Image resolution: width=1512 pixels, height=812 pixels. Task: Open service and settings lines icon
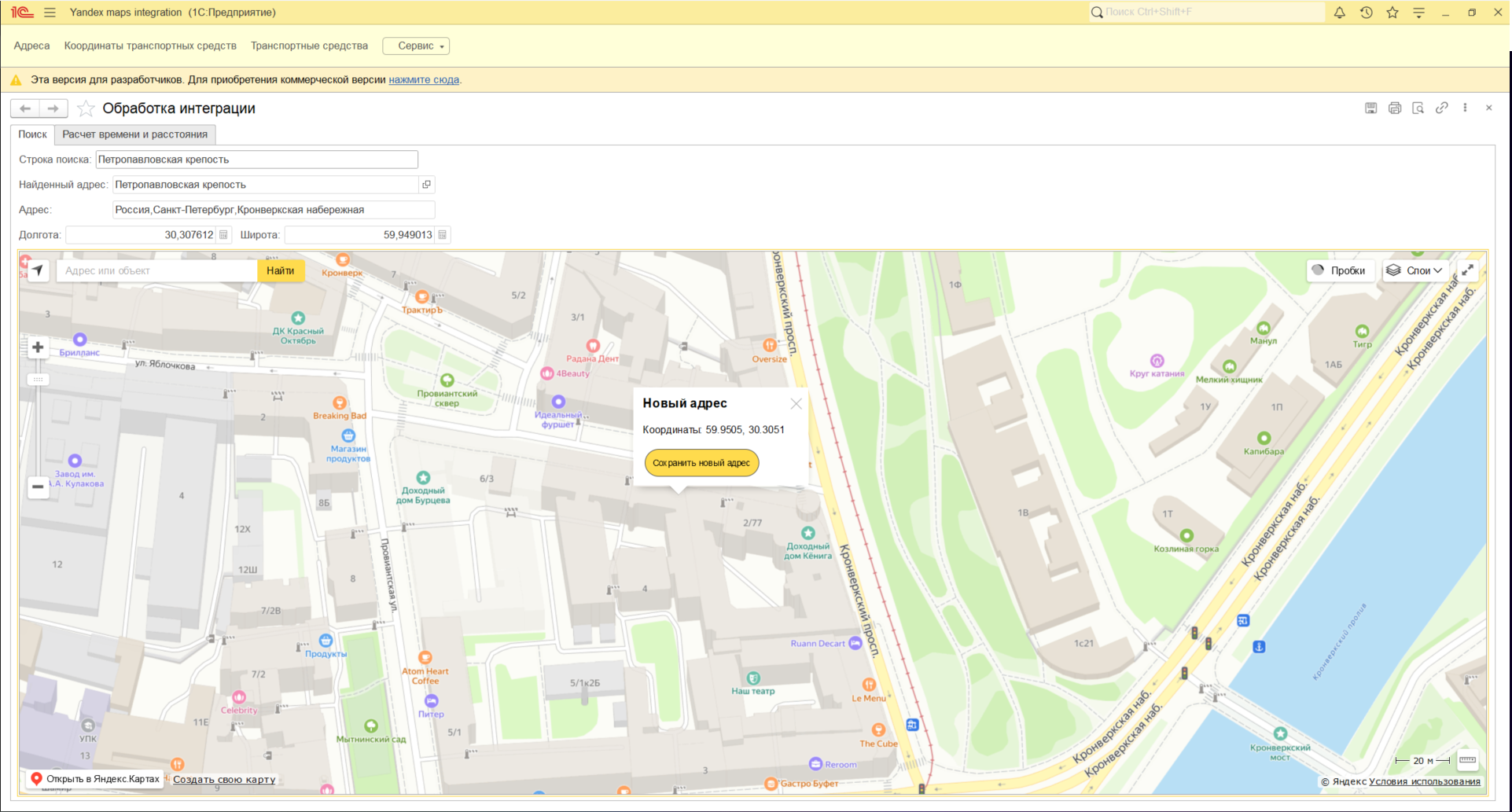[x=1418, y=13]
